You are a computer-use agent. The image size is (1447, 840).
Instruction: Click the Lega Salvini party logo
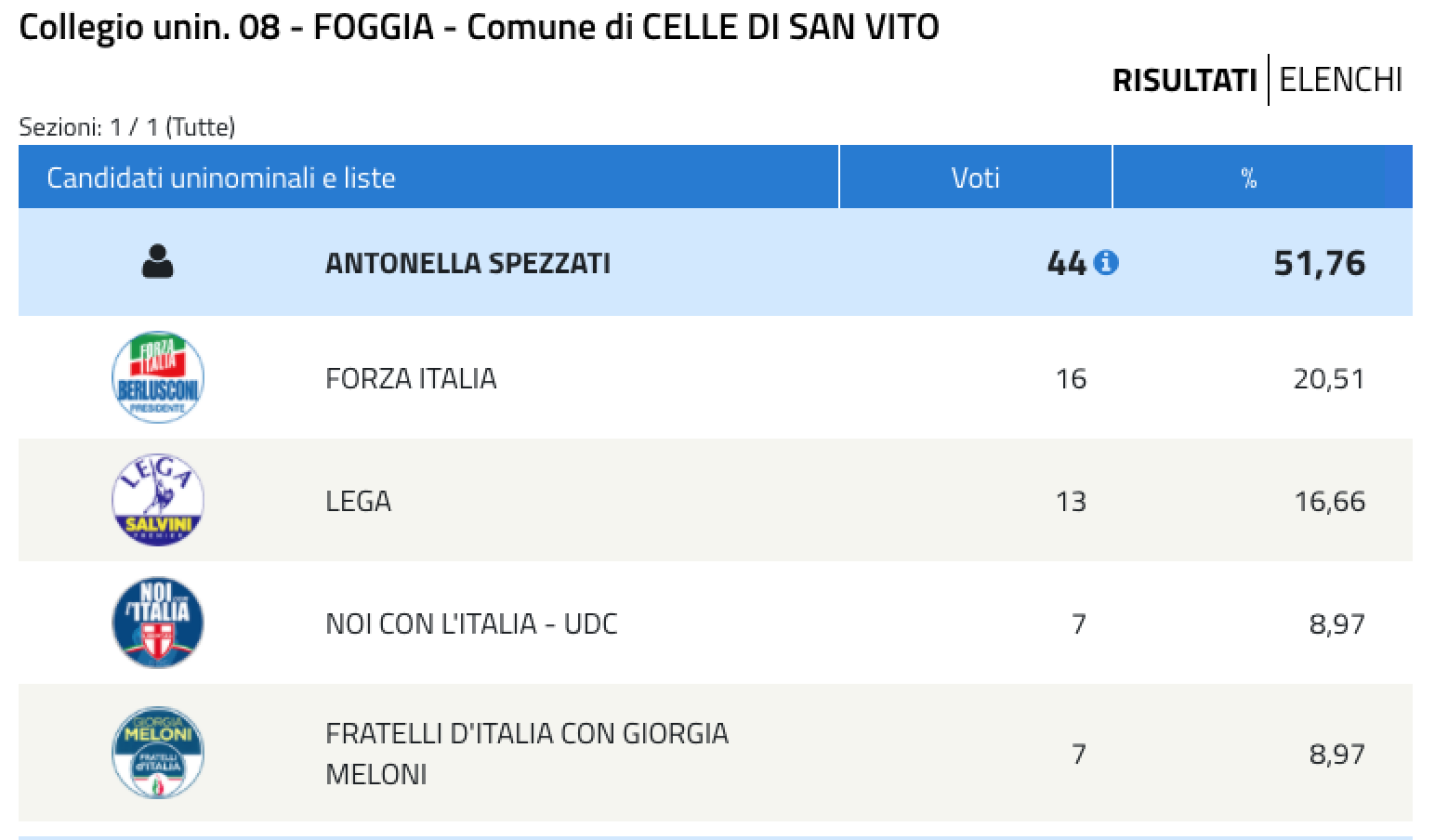(158, 499)
